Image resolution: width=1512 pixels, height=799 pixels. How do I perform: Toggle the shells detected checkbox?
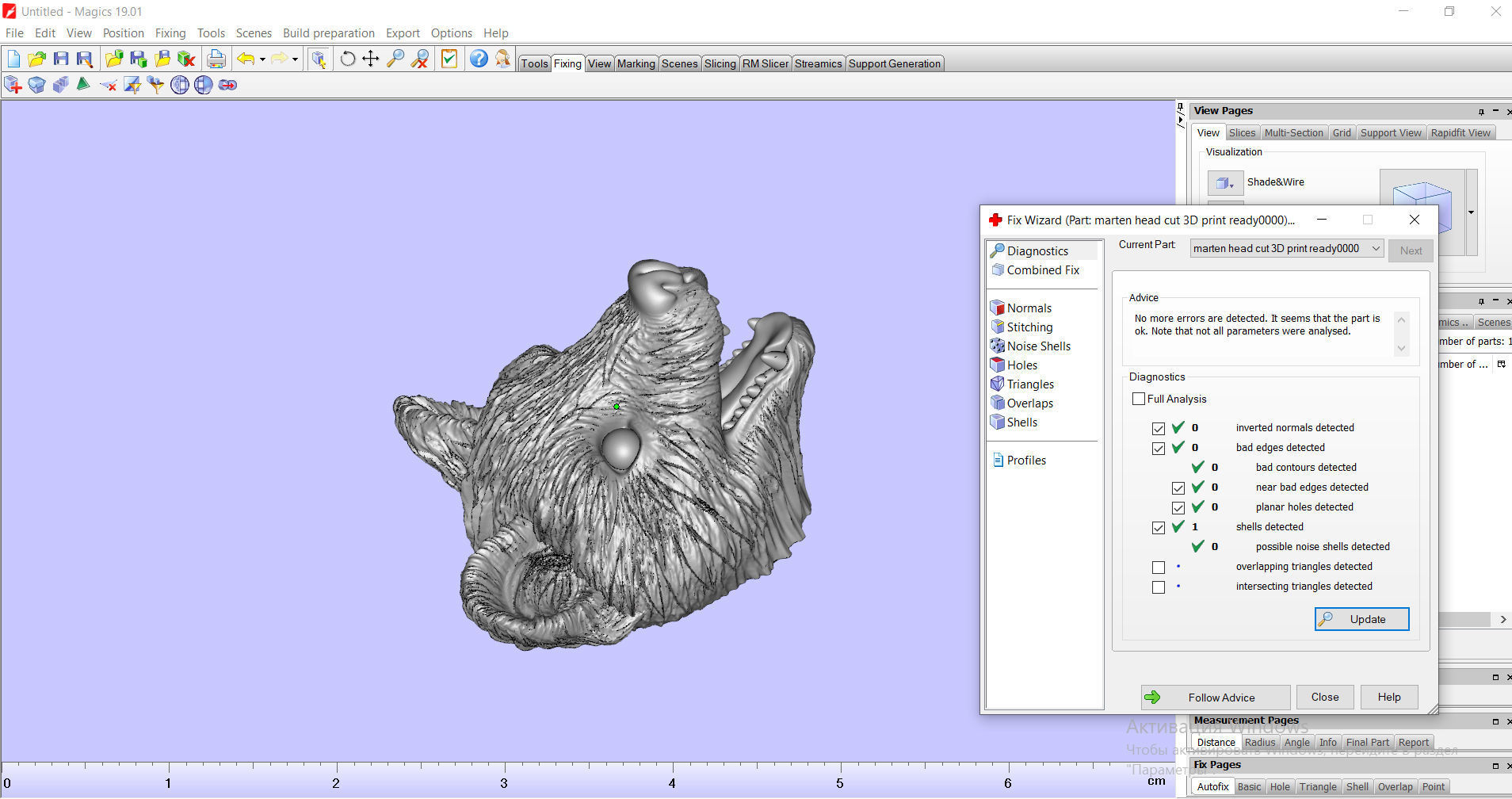pos(1159,527)
